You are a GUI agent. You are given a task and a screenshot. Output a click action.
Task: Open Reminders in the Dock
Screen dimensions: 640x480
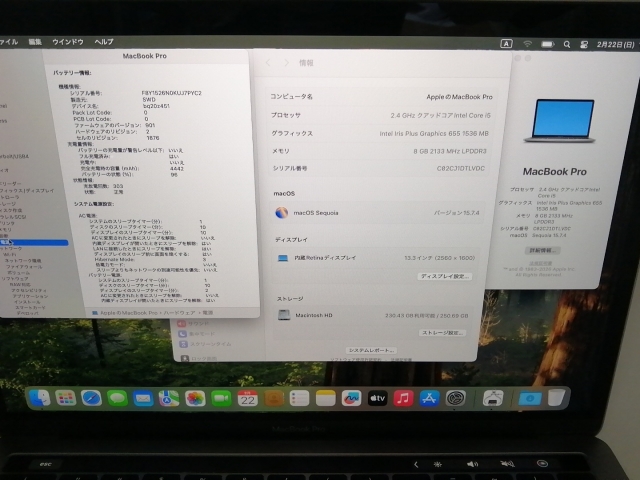299,398
